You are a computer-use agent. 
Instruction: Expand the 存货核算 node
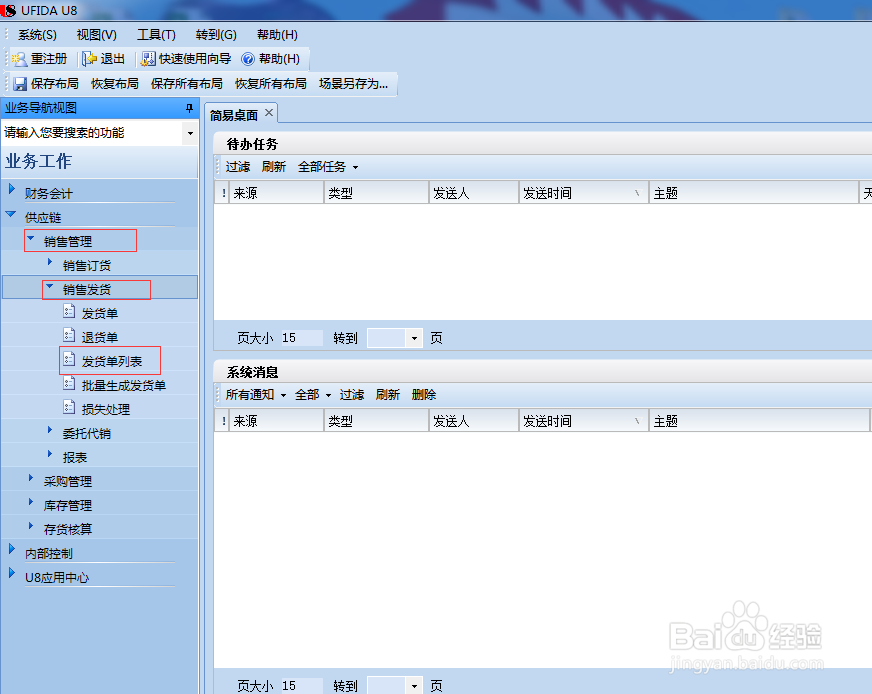pos(31,526)
